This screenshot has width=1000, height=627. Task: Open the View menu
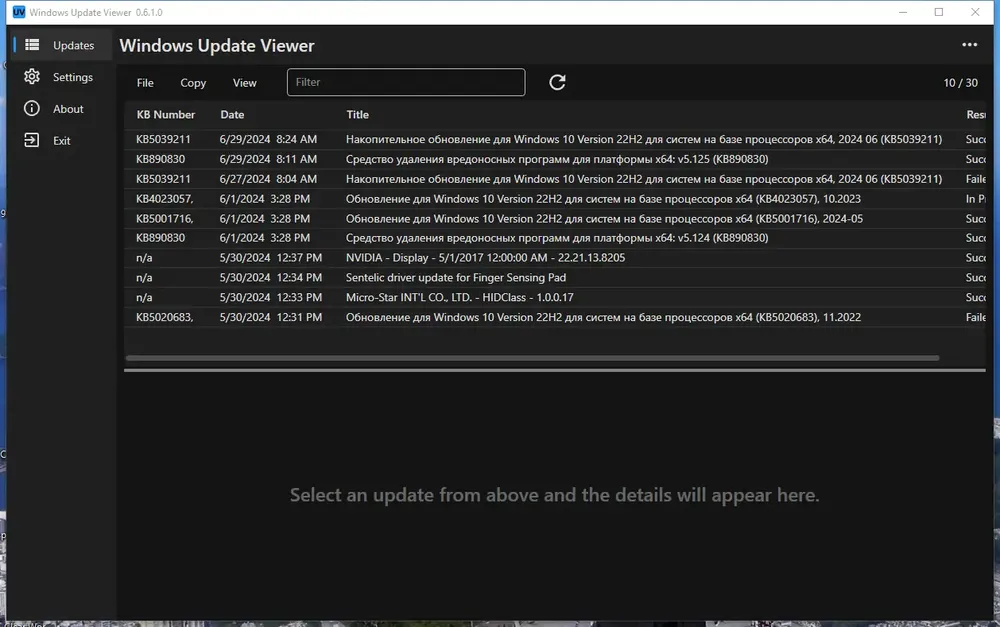[244, 83]
